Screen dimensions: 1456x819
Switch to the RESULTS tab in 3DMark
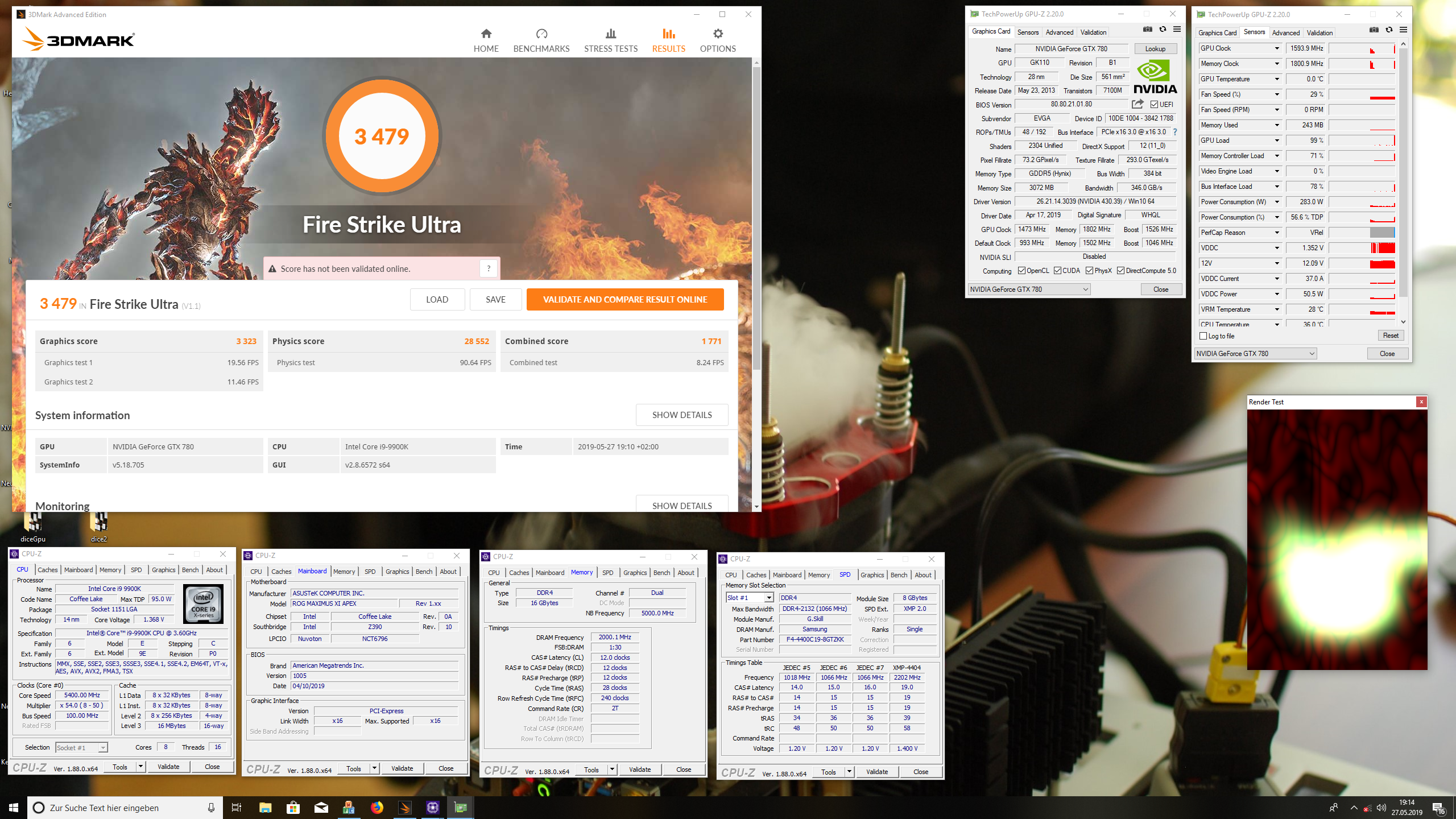668,40
